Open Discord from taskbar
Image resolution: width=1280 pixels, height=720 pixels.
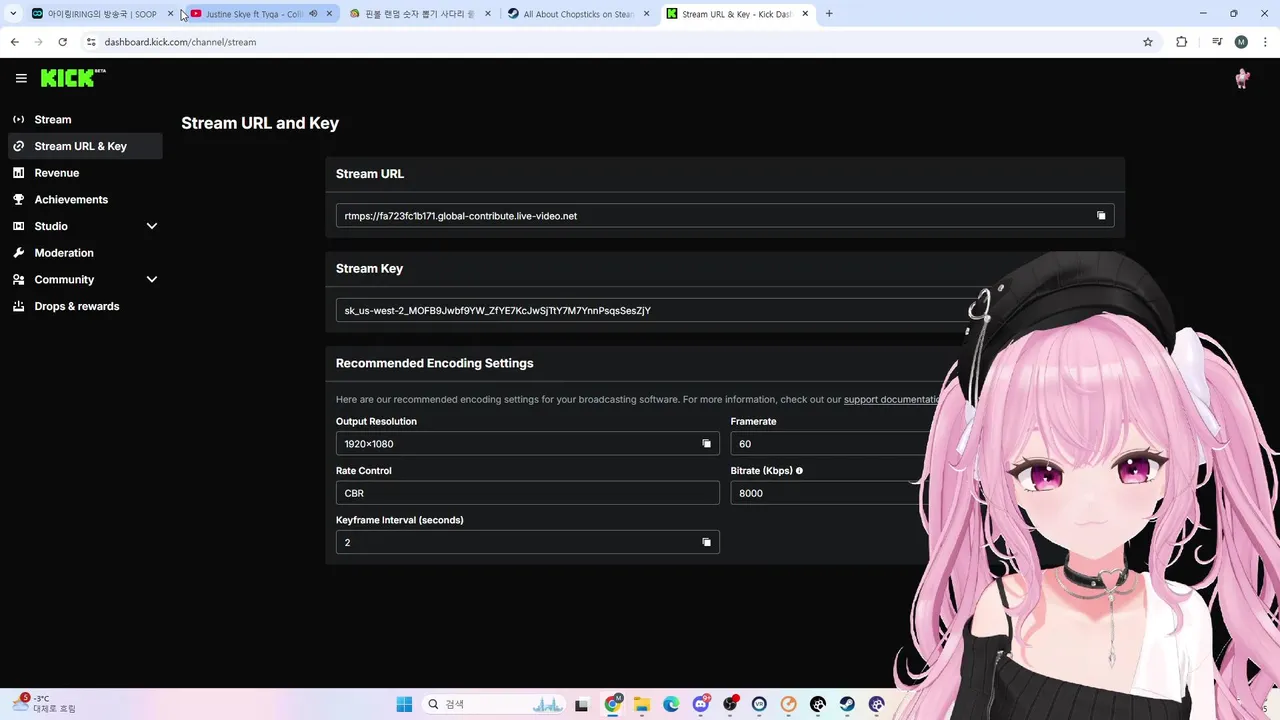tap(701, 704)
